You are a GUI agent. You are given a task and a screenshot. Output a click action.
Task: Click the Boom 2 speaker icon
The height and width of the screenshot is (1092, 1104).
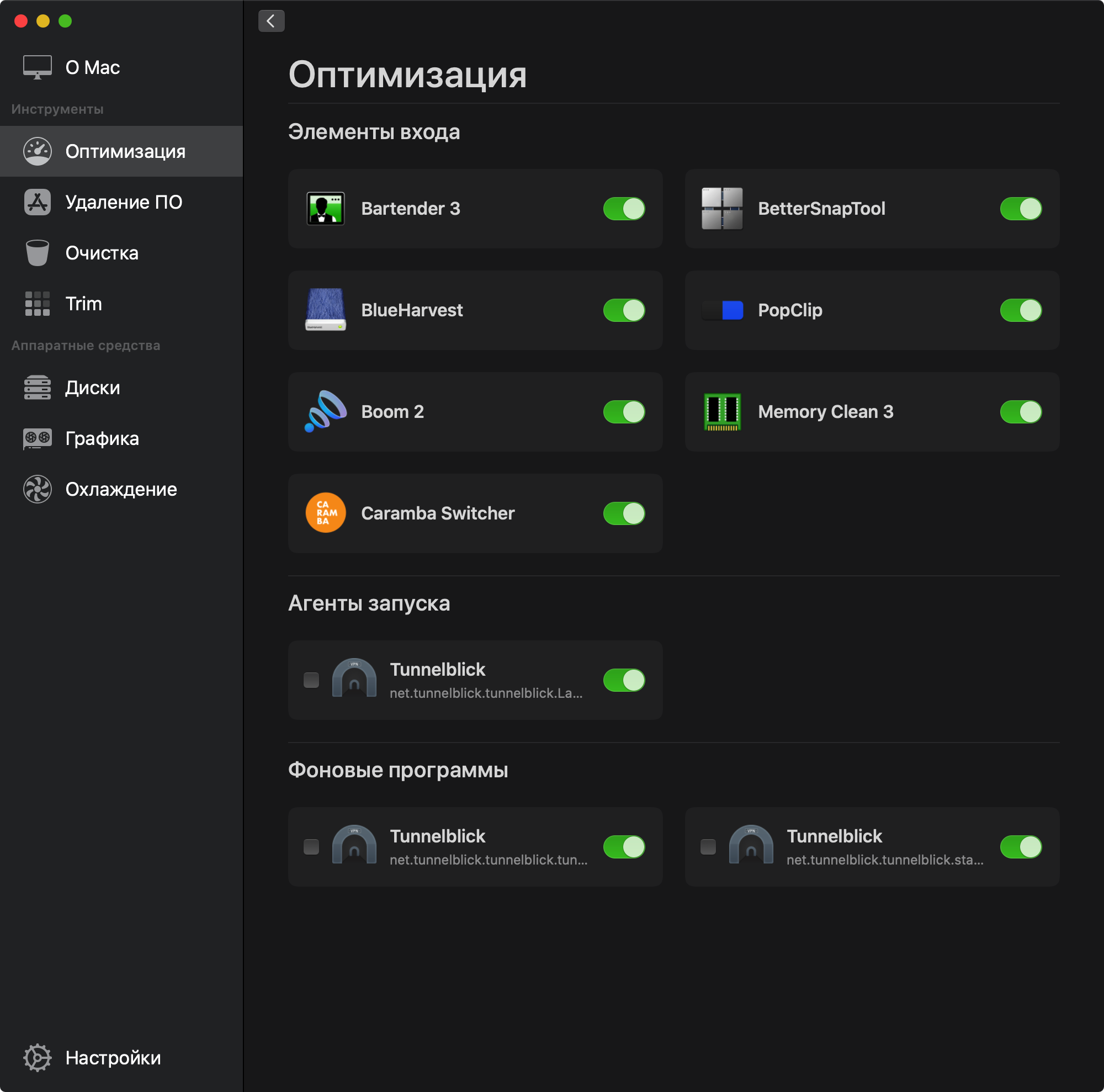tap(325, 411)
